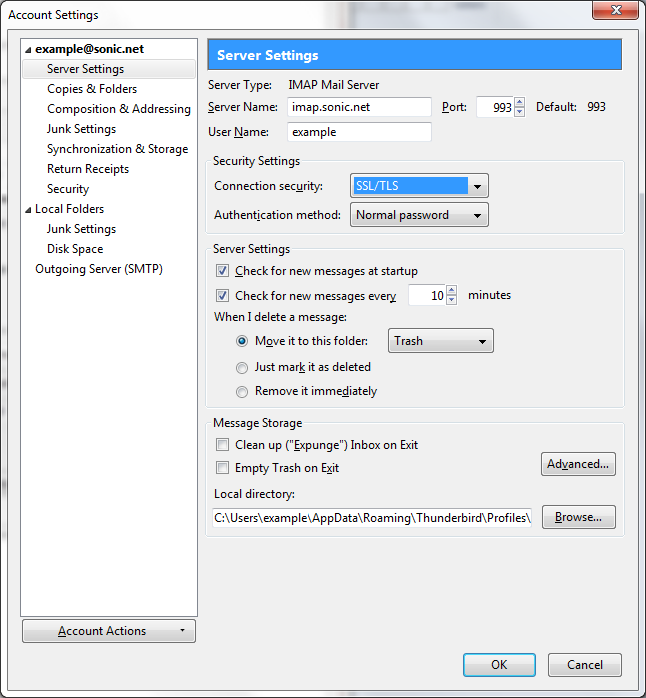Toggle Check for new messages at startup
This screenshot has height=698, width=646.
point(223,271)
